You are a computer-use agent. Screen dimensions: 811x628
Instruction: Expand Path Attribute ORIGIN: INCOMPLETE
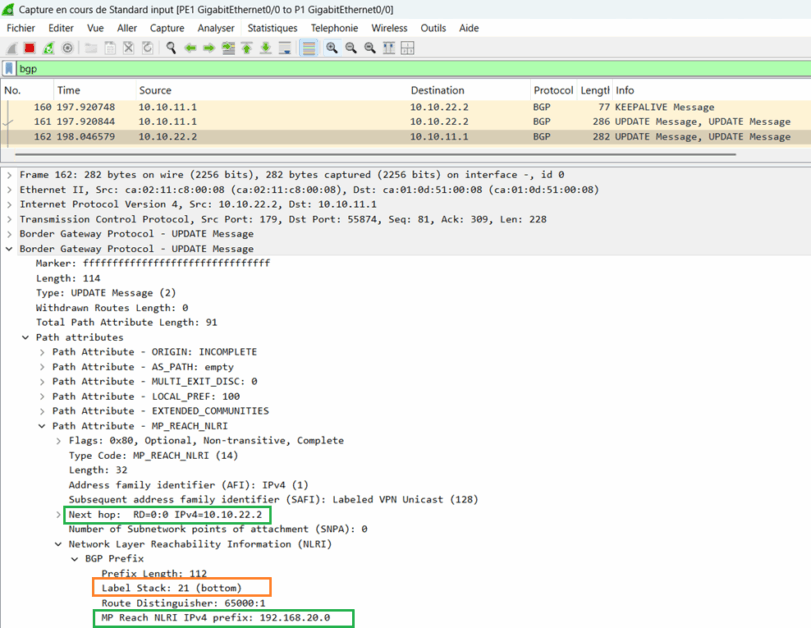click(42, 352)
